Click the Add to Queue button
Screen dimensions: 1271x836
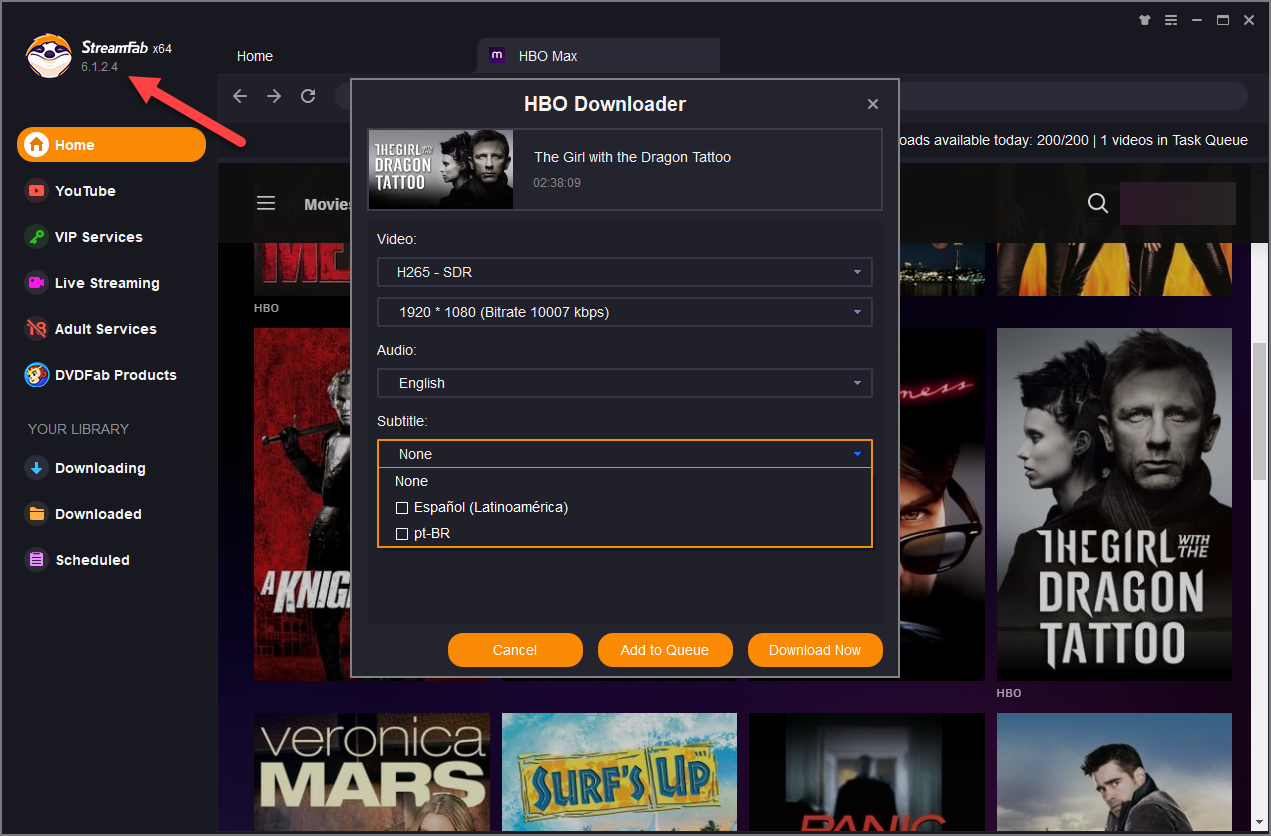[664, 650]
